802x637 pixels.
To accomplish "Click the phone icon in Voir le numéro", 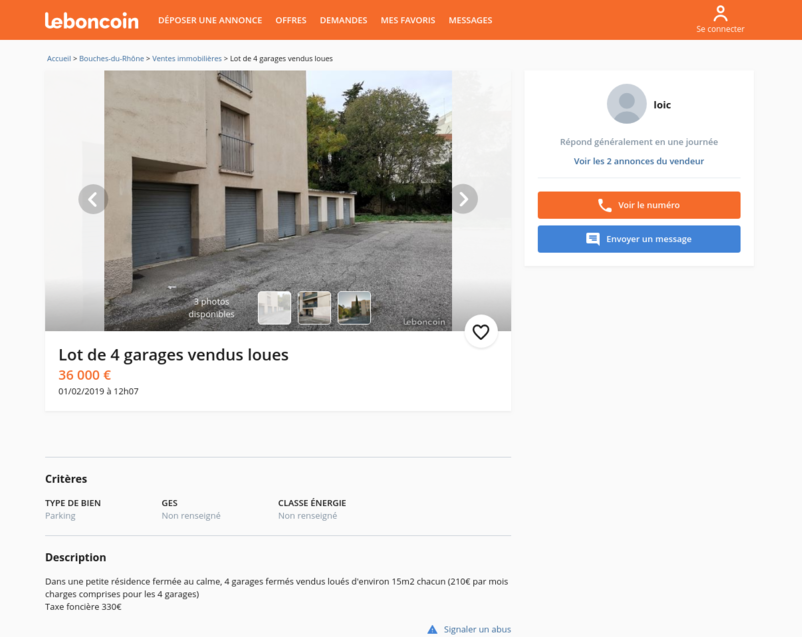I will [605, 205].
